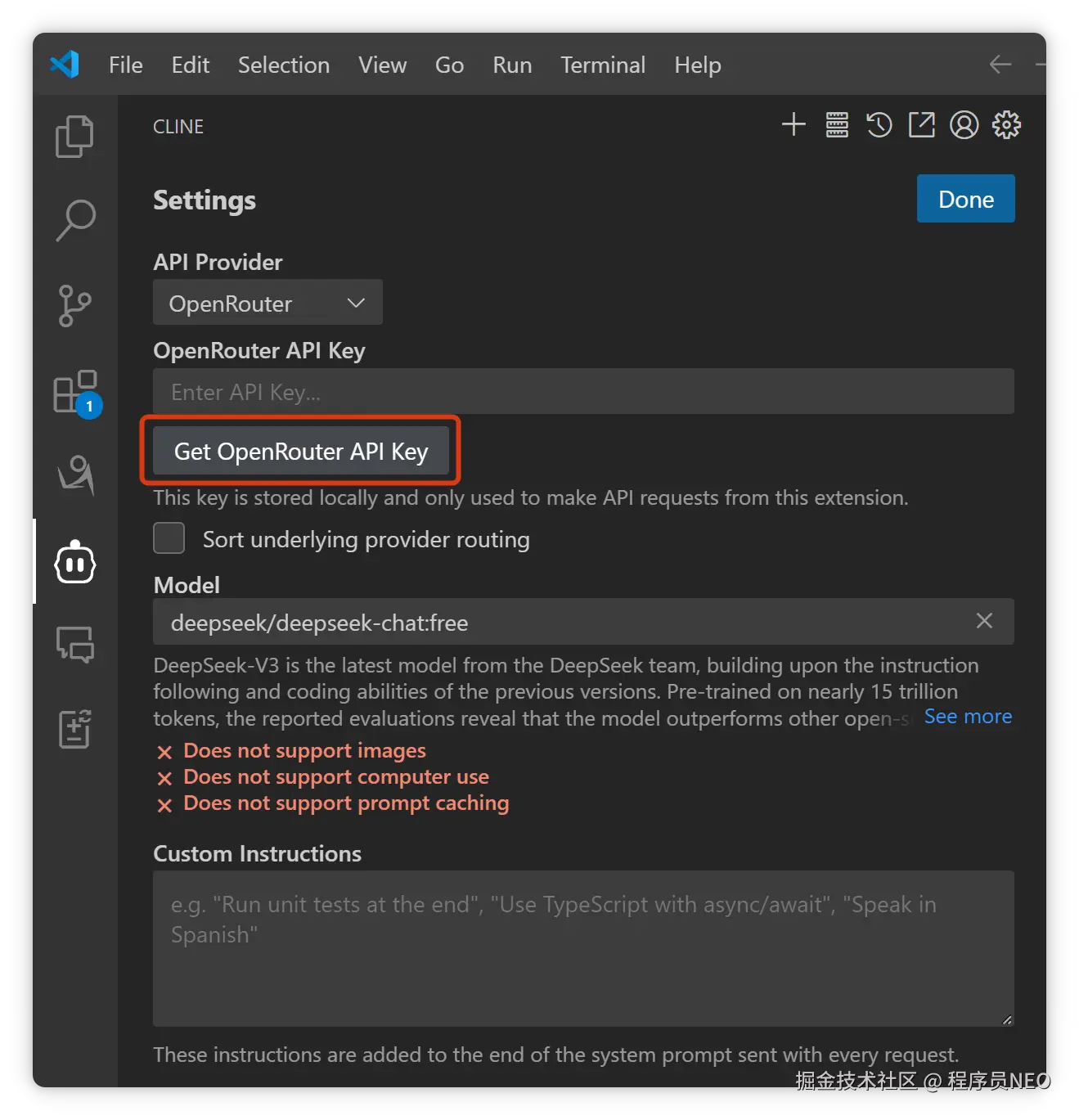Open the Search view icon
Screen dimensions: 1079x1120
75,221
